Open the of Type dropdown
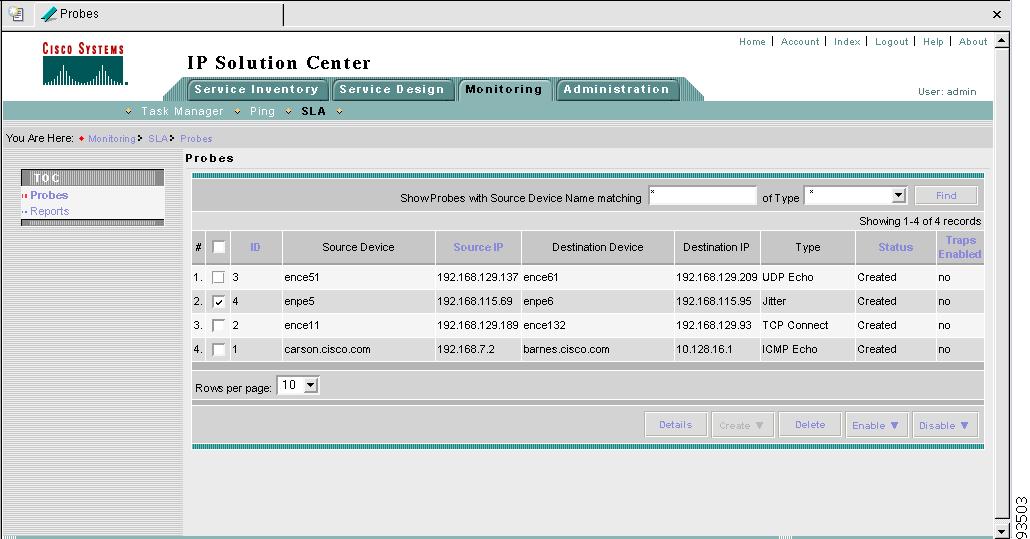Viewport: 1030px width, 539px height. pyautogui.click(x=899, y=196)
